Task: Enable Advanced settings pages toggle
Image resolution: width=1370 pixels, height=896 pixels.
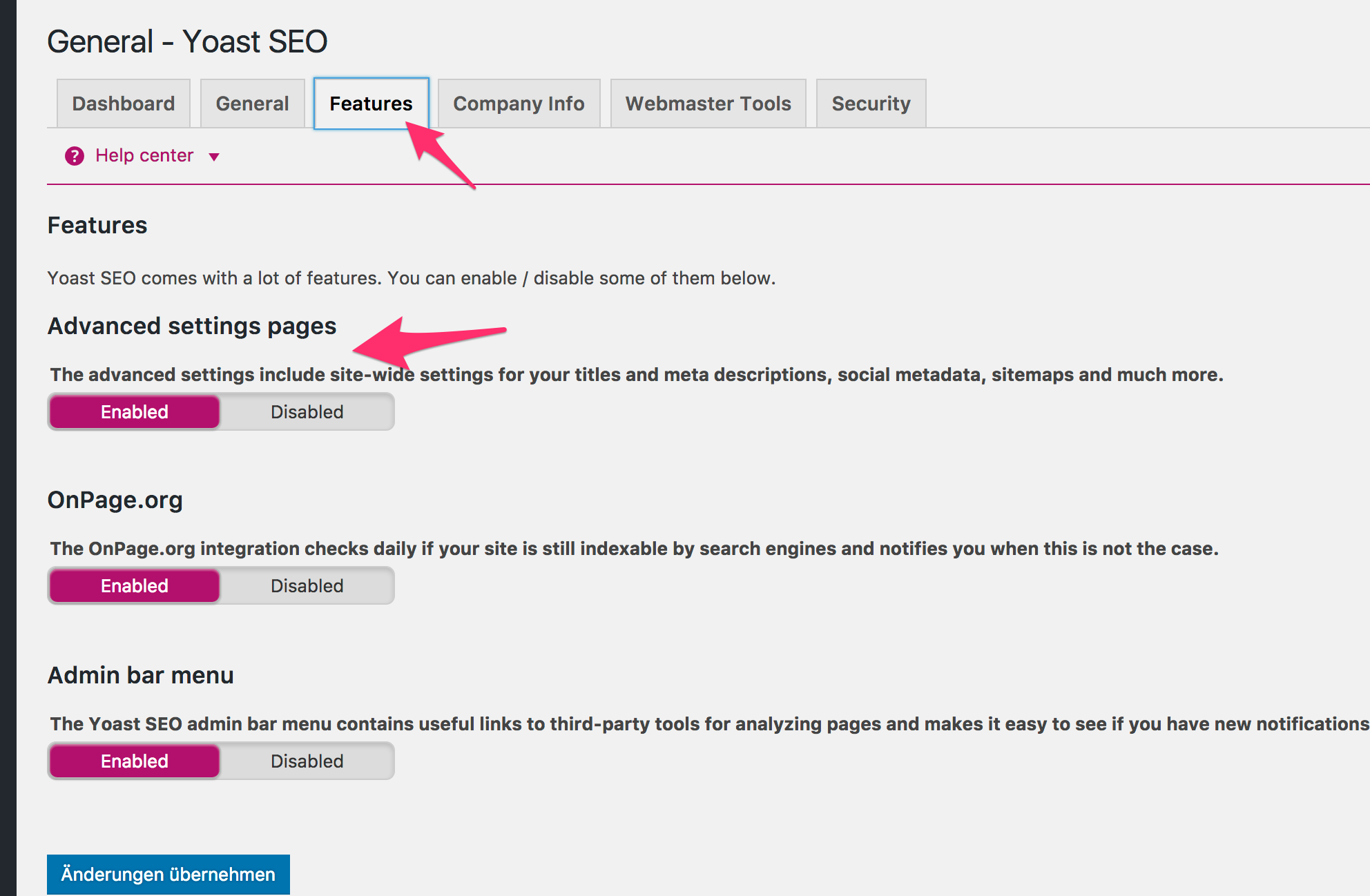Action: [x=135, y=412]
